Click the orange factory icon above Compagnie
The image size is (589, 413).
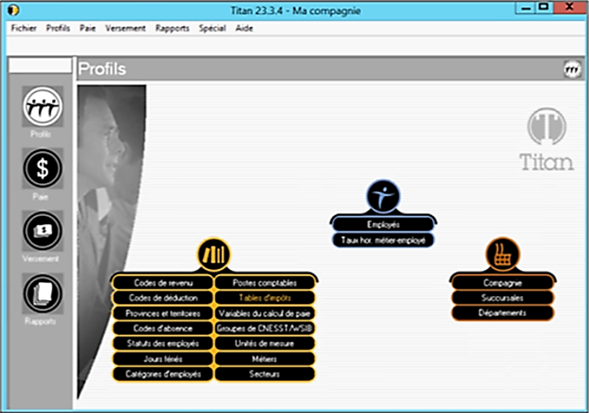coord(503,254)
